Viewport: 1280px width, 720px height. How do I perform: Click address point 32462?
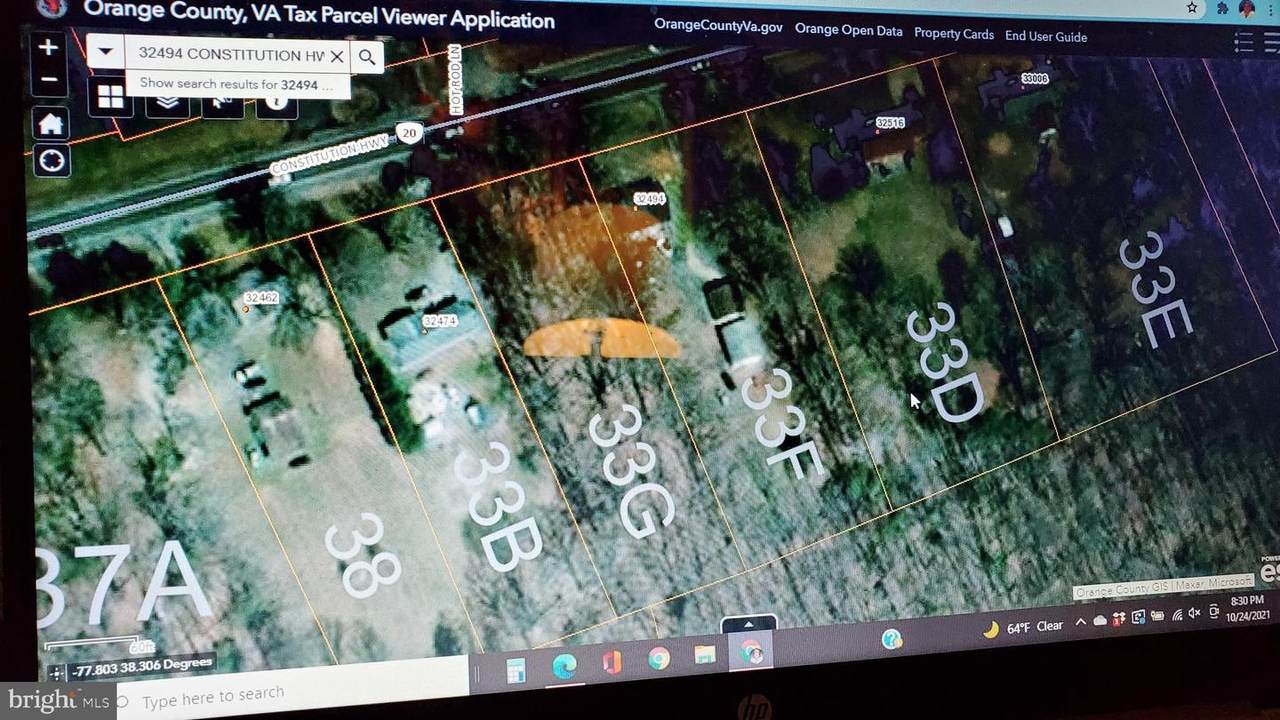(260, 298)
